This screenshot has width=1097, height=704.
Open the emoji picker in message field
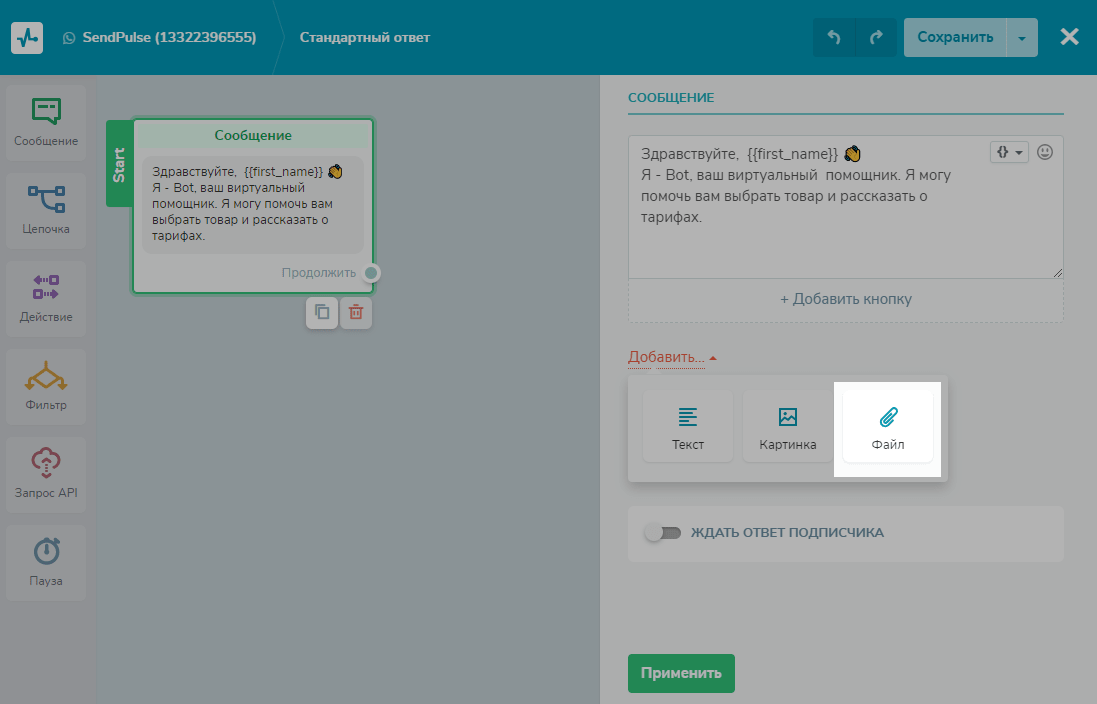tap(1045, 152)
